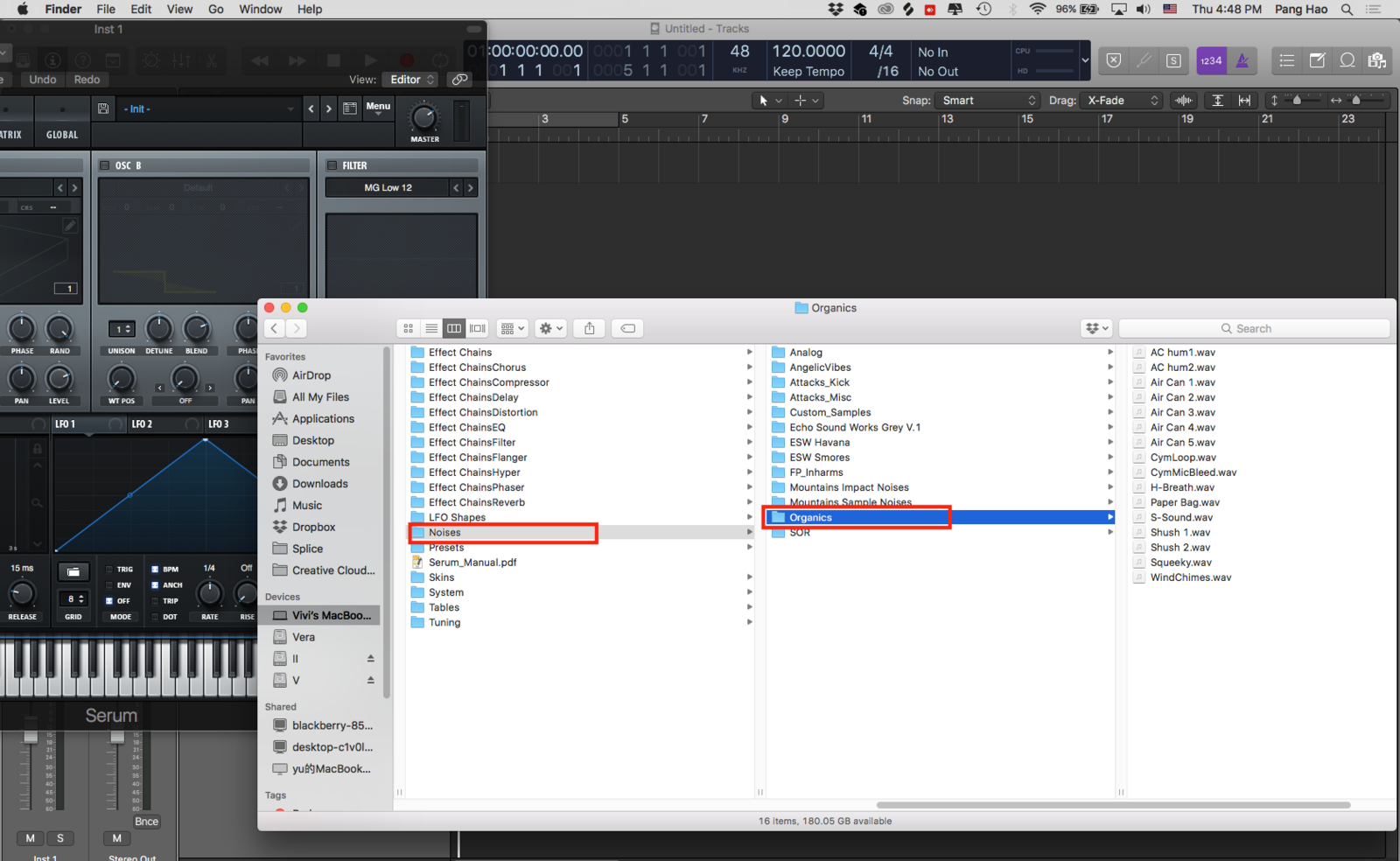Adjust the horizontal zoom slider
The image size is (1400, 861).
(x=1357, y=101)
